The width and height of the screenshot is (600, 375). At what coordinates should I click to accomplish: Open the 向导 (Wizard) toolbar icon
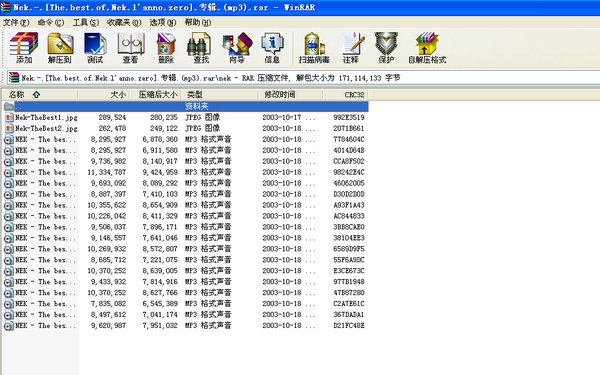[237, 47]
